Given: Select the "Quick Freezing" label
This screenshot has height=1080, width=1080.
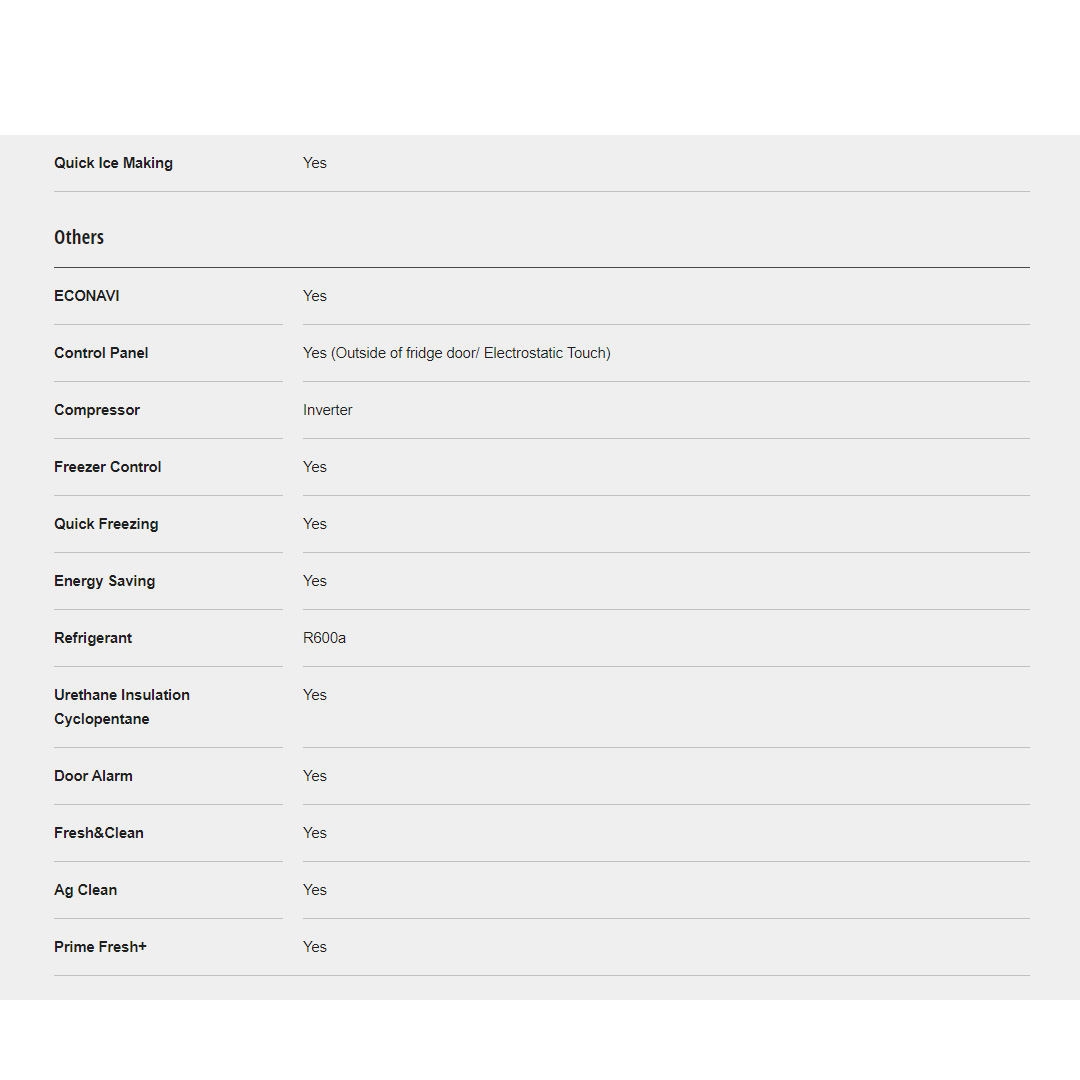Looking at the screenshot, I should 106,524.
